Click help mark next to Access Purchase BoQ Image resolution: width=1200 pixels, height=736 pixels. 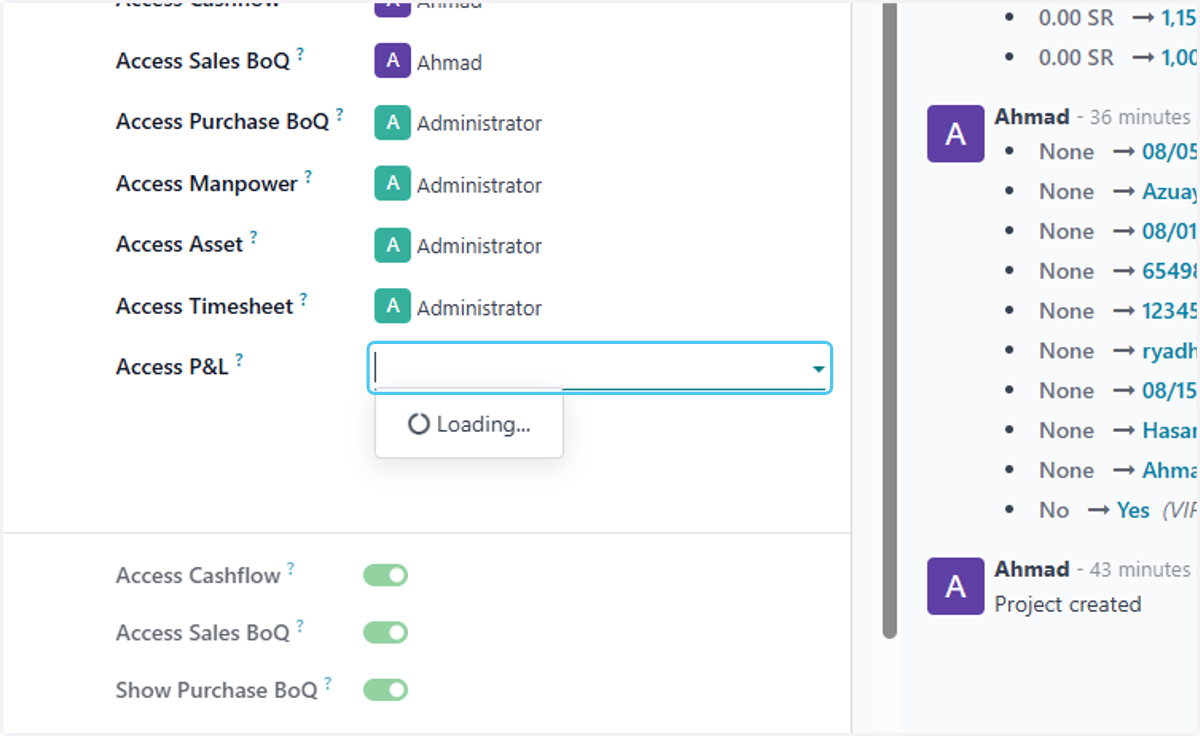coord(339,115)
